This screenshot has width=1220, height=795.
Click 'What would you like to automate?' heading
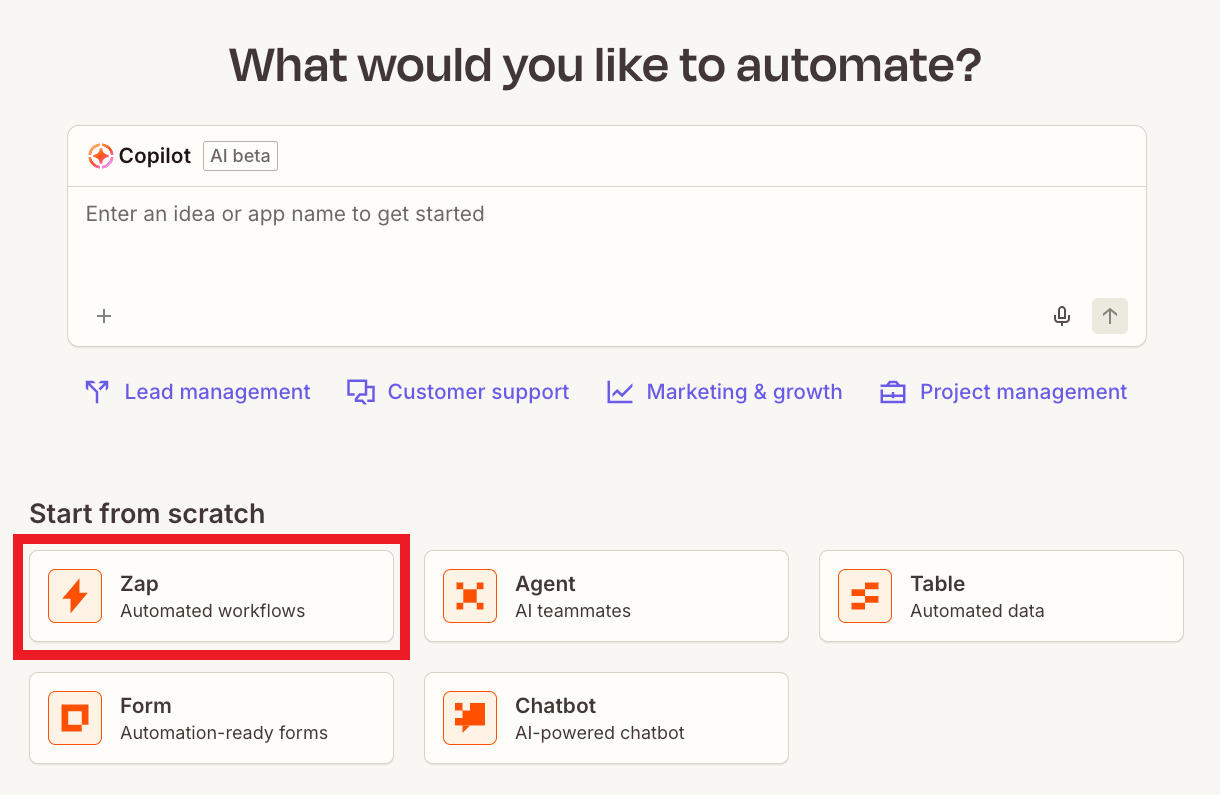point(605,65)
